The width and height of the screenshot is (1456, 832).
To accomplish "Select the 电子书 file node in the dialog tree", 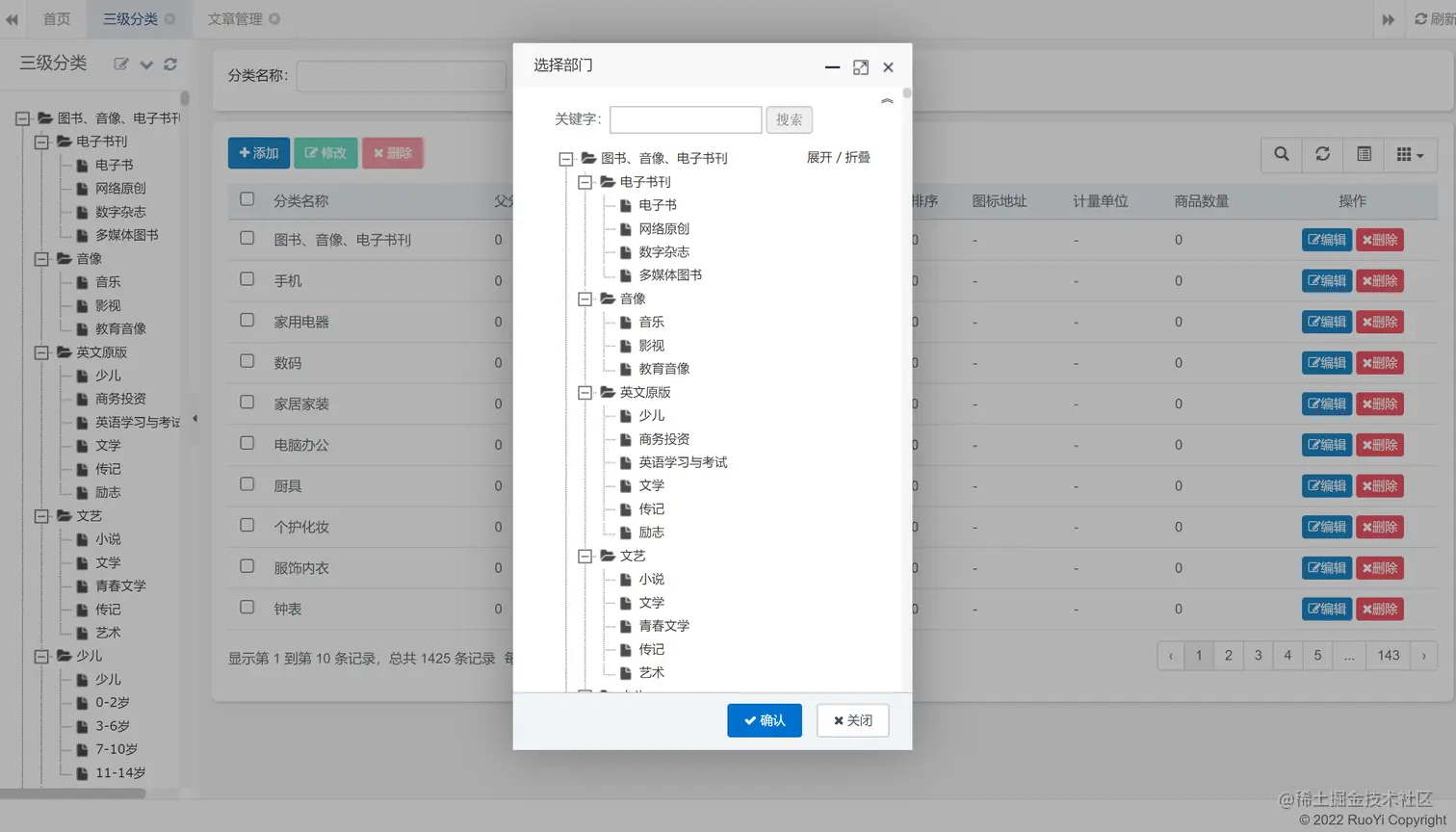I will 658,205.
